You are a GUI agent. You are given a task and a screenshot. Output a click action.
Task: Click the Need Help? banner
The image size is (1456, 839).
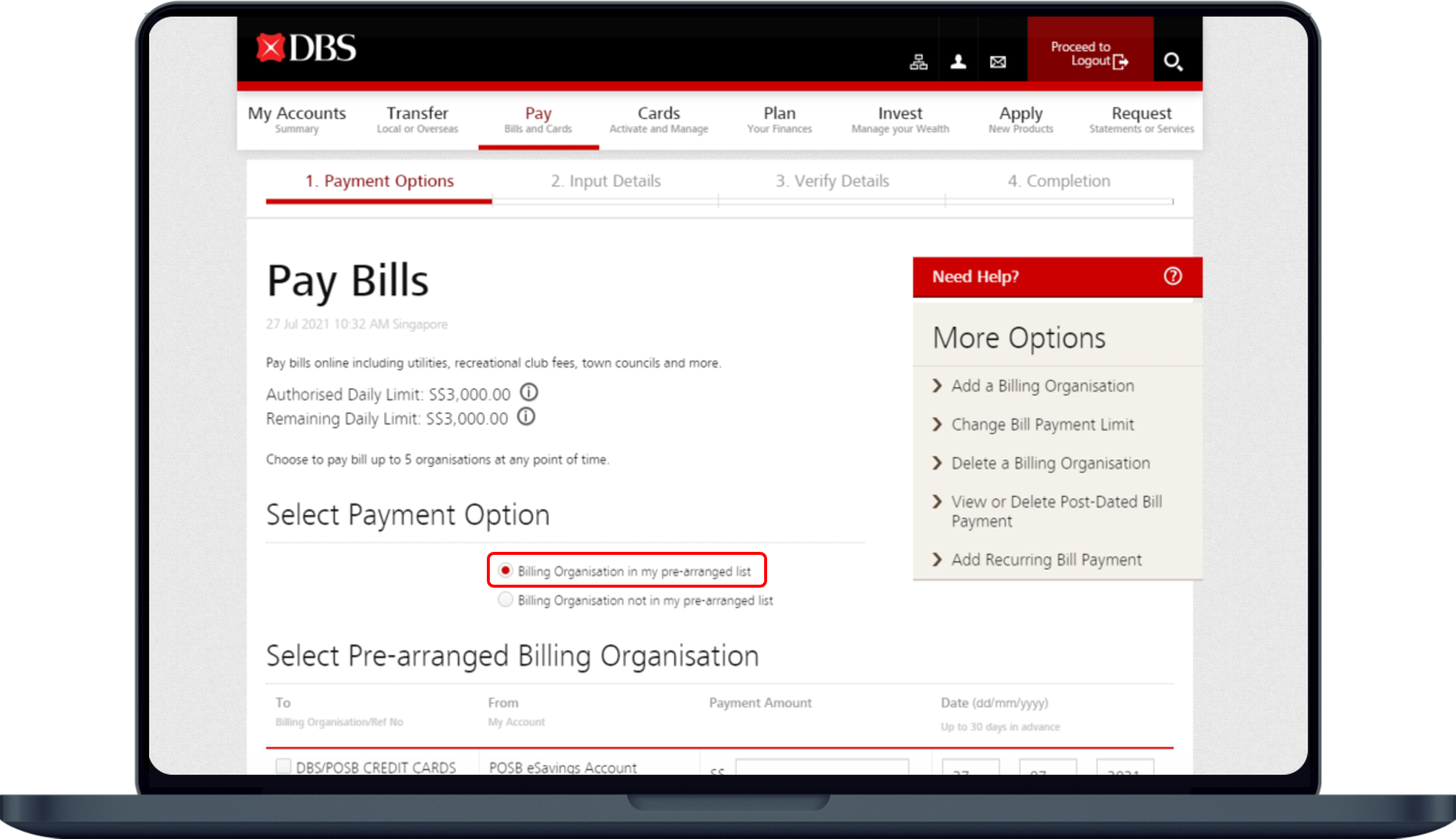(1057, 277)
